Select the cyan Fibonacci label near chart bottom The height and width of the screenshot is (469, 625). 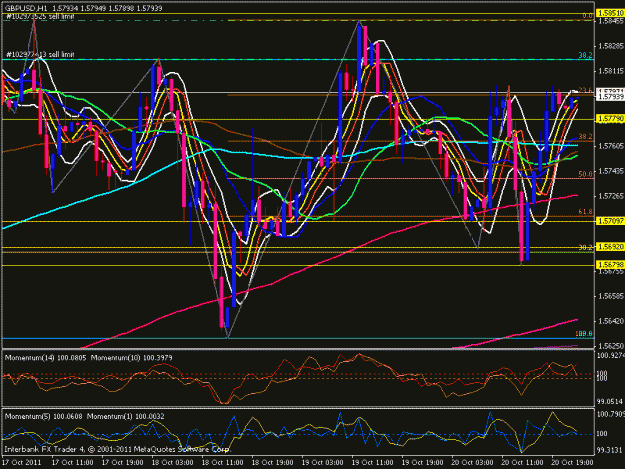point(584,334)
